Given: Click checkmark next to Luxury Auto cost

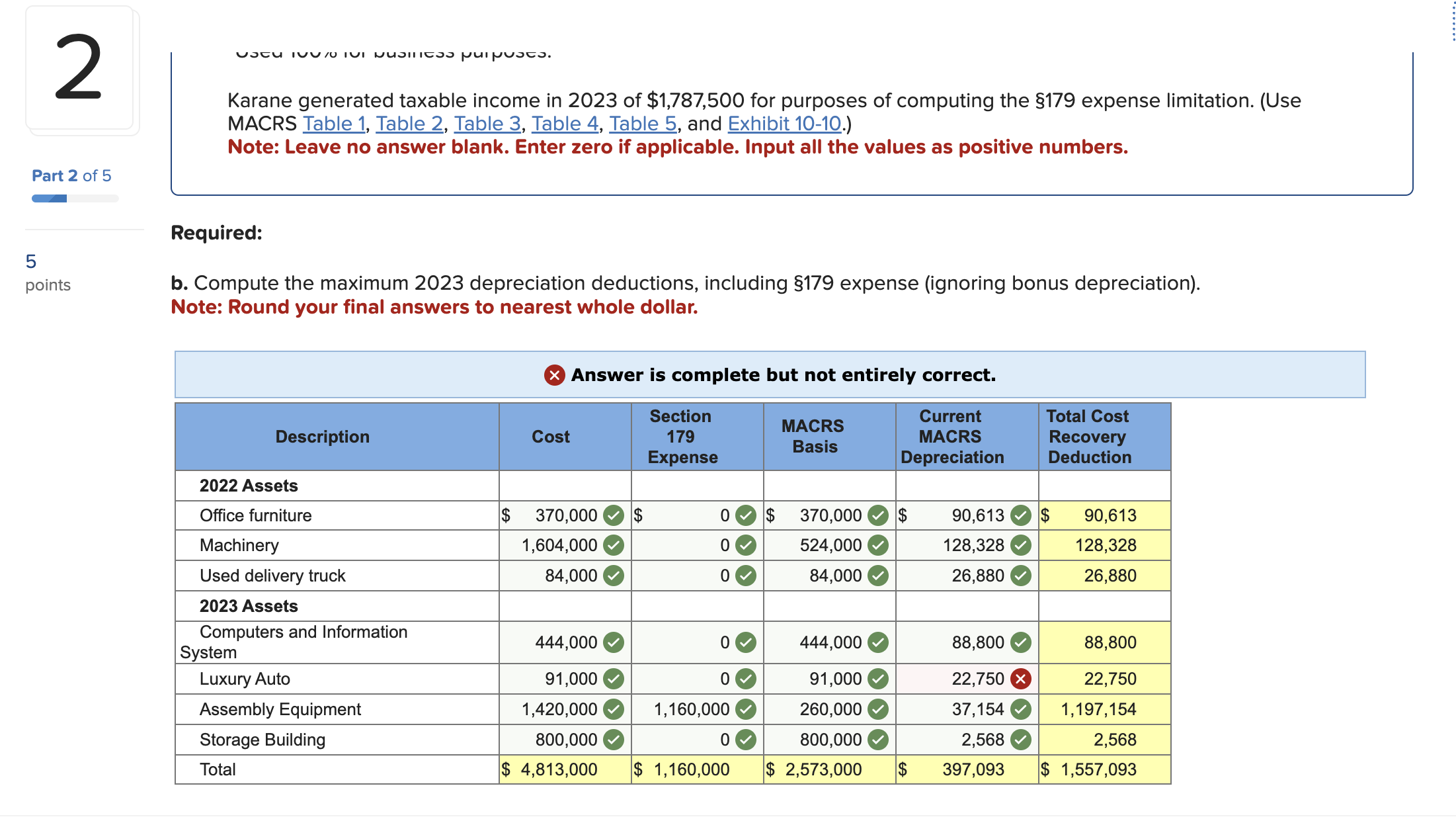Looking at the screenshot, I should tap(614, 678).
